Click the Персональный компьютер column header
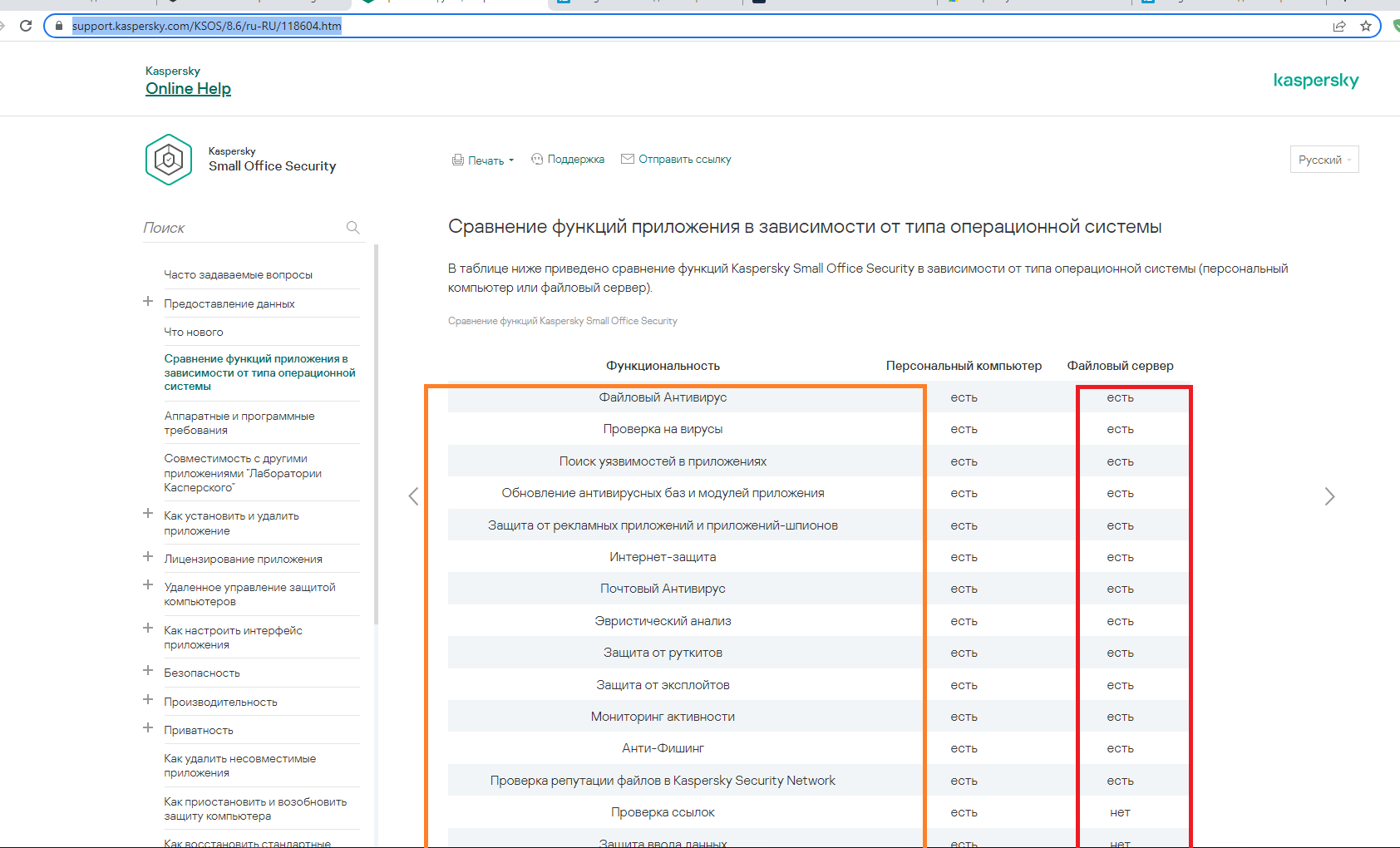Image resolution: width=1400 pixels, height=848 pixels. pos(964,366)
